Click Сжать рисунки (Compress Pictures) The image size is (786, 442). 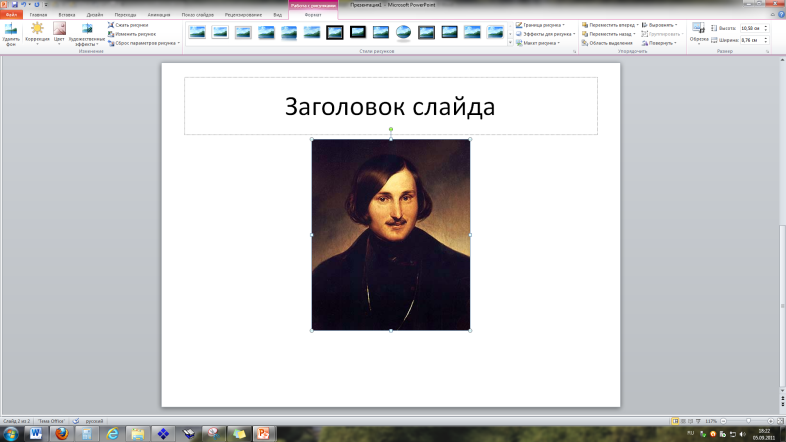(x=128, y=25)
